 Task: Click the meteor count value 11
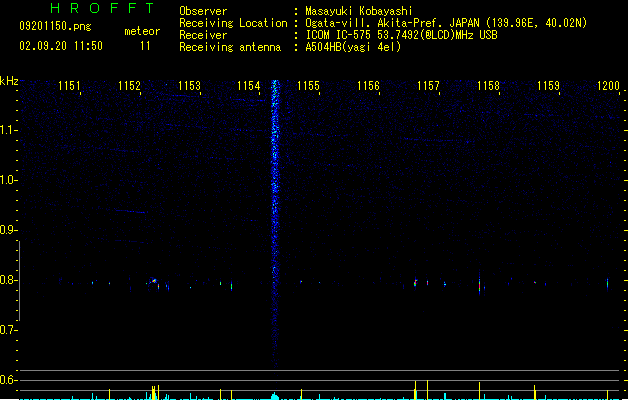[x=145, y=46]
